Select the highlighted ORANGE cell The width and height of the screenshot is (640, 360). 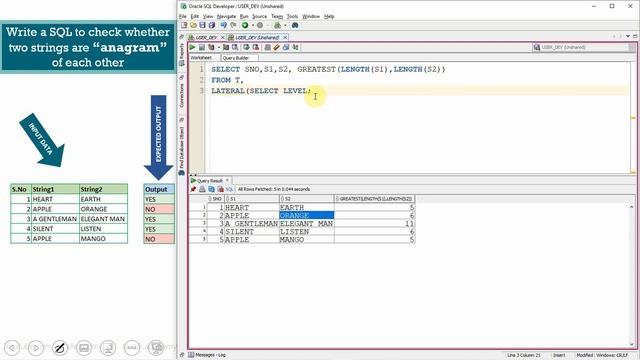click(306, 216)
